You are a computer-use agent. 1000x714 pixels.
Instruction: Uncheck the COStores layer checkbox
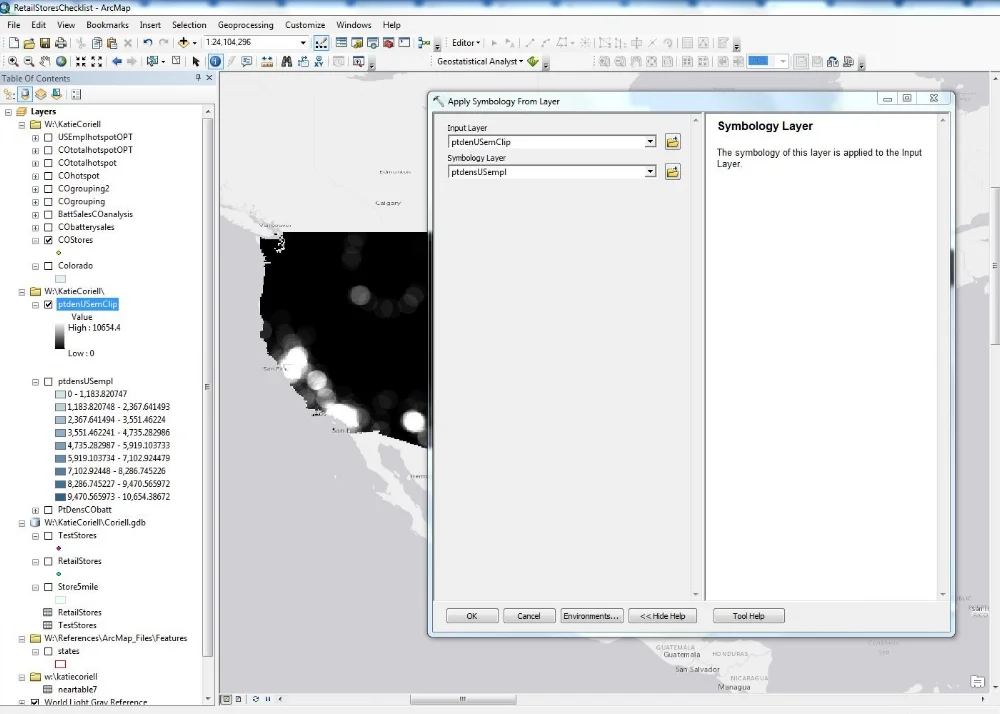click(48, 240)
